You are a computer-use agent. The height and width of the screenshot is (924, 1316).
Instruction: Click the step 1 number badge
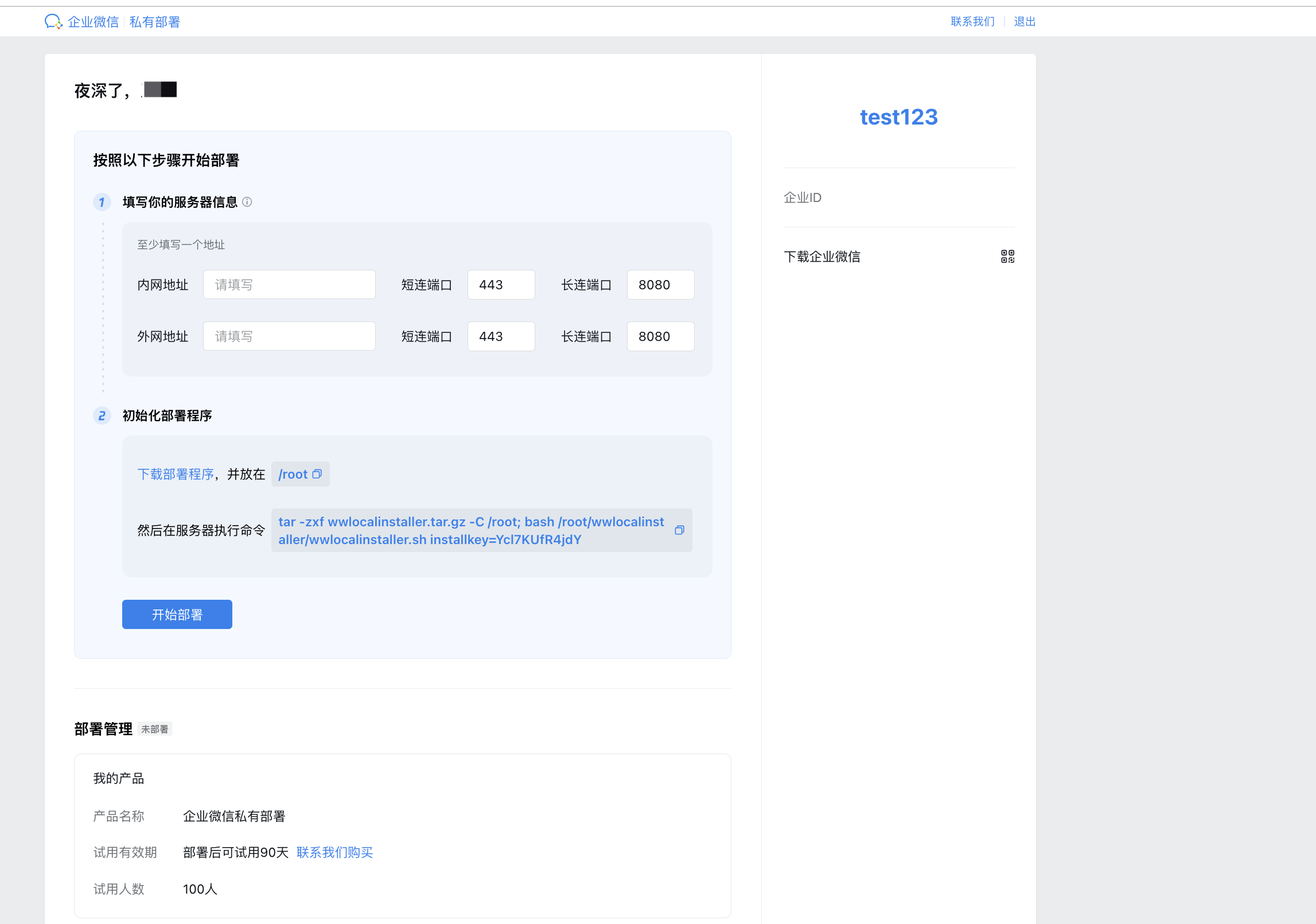click(102, 202)
